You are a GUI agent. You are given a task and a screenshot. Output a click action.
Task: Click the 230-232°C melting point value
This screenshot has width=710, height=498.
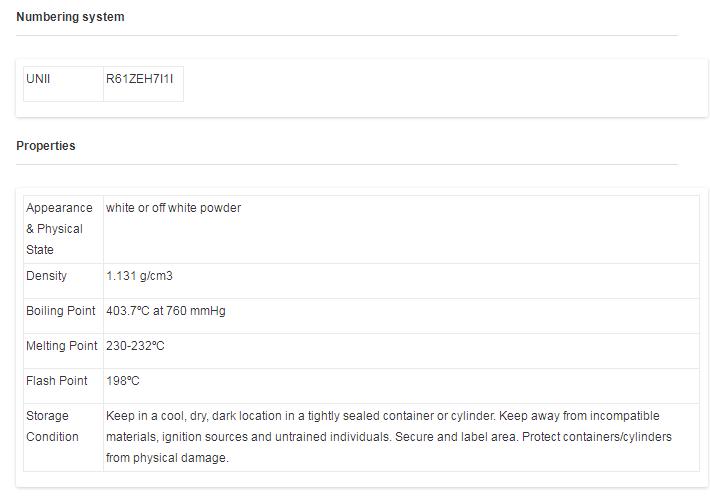click(x=135, y=345)
